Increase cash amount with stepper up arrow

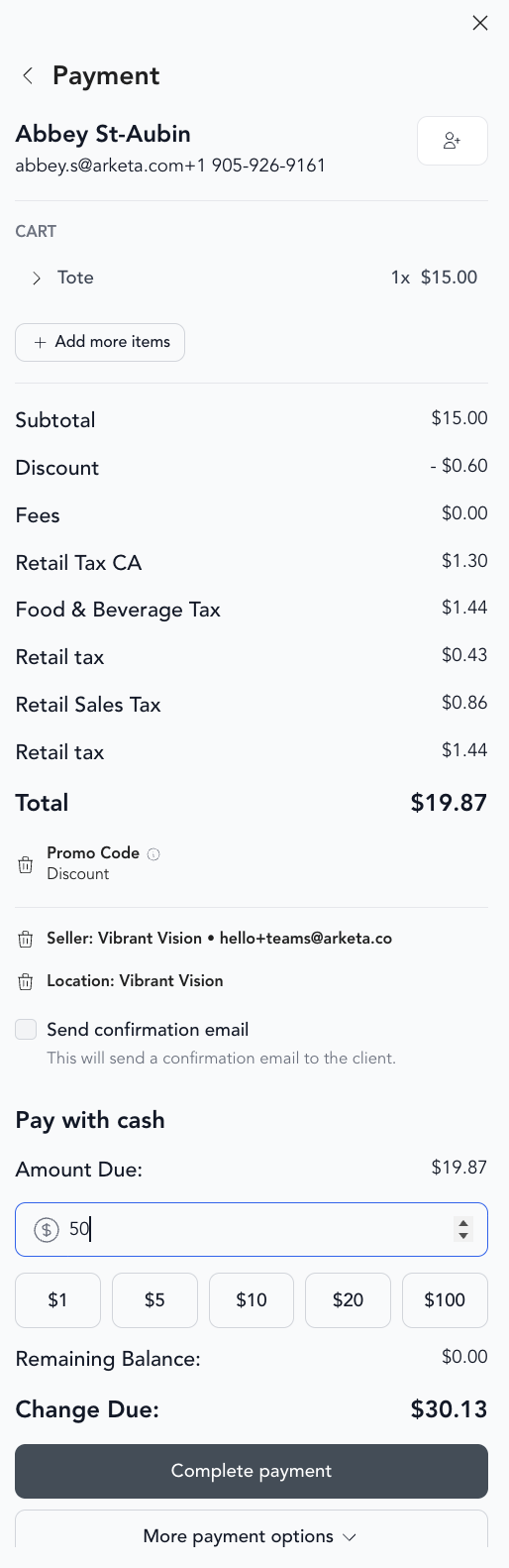click(x=463, y=1223)
